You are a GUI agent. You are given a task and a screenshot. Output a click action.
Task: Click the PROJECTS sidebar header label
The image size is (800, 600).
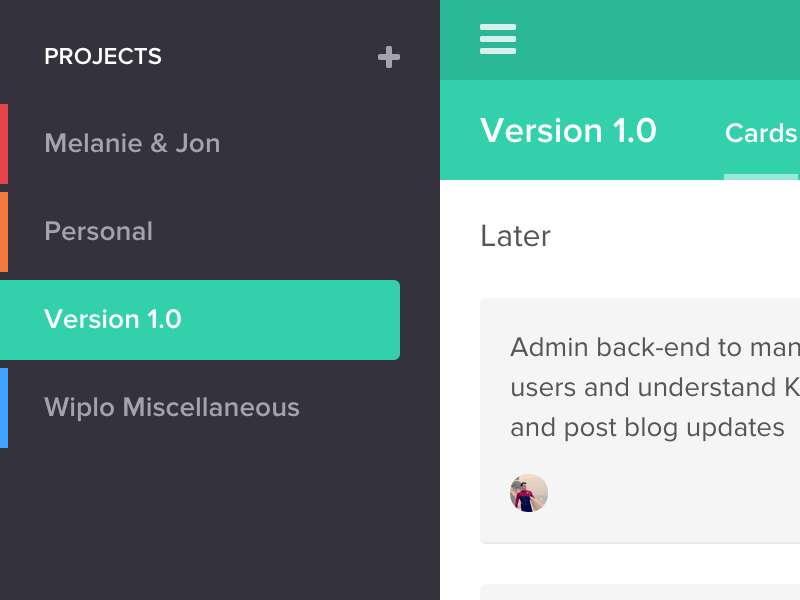(x=103, y=57)
